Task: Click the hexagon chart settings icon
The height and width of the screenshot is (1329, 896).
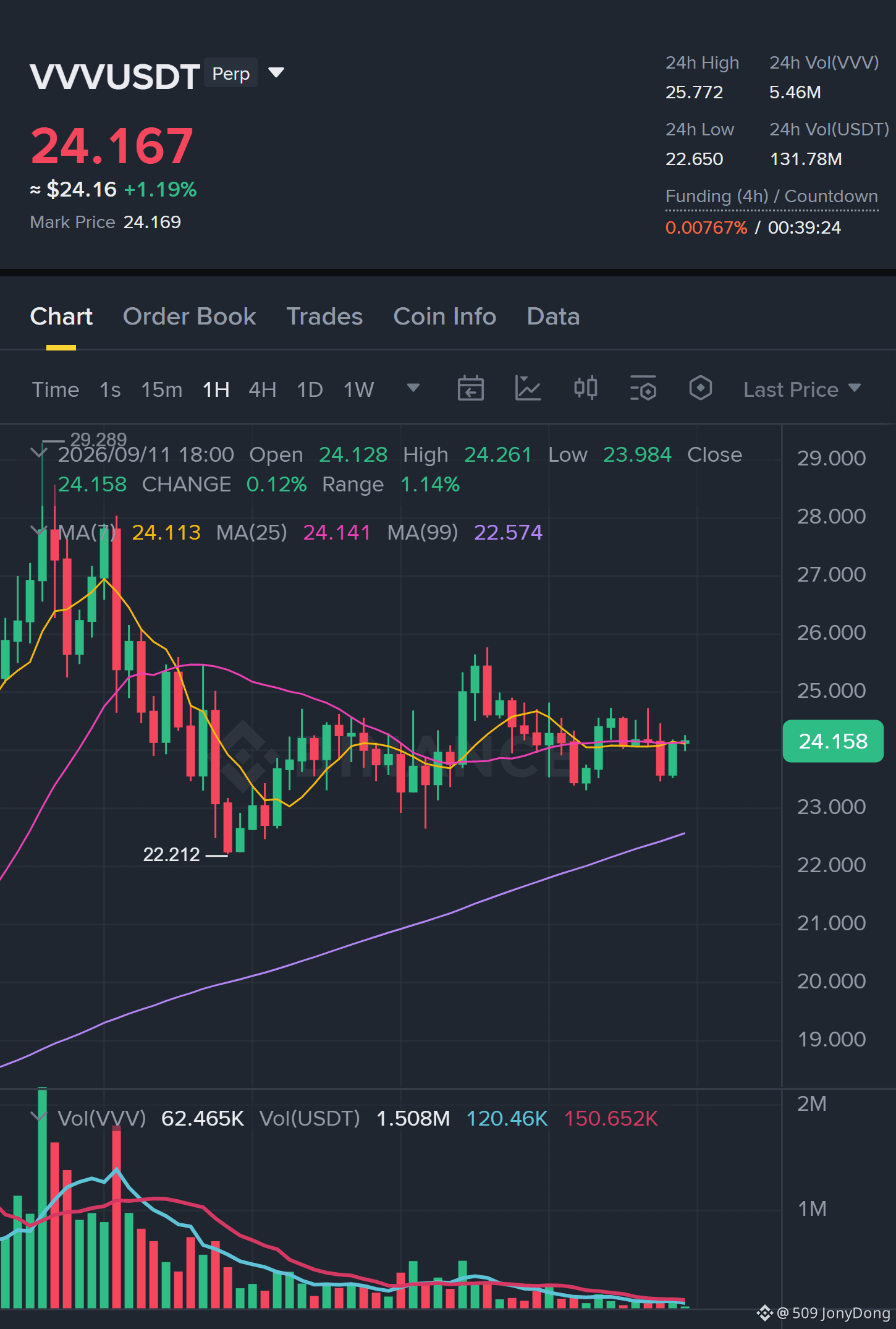Action: click(x=700, y=389)
